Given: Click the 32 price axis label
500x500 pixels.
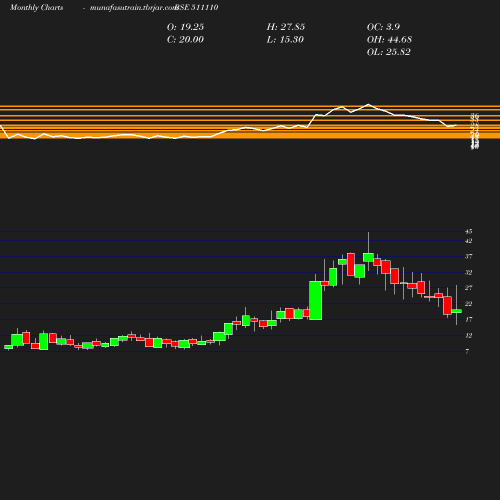Looking at the screenshot, I should tap(469, 272).
